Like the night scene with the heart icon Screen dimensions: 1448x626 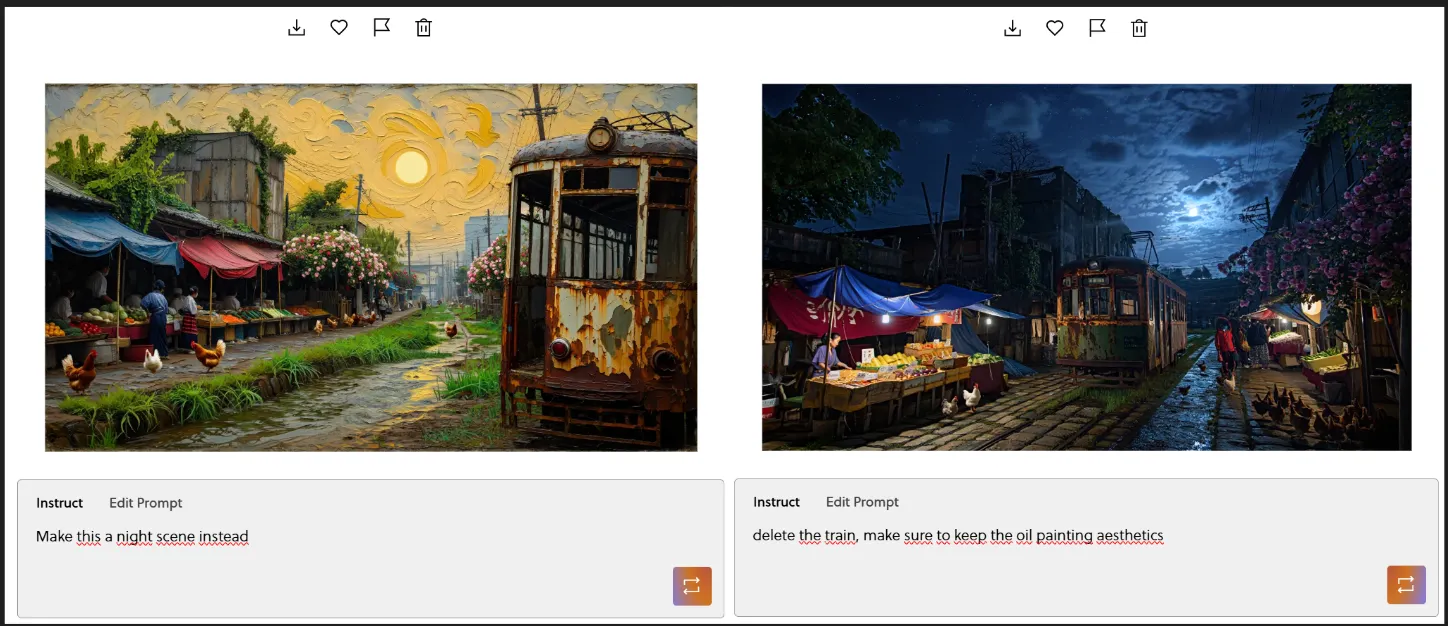(1055, 28)
